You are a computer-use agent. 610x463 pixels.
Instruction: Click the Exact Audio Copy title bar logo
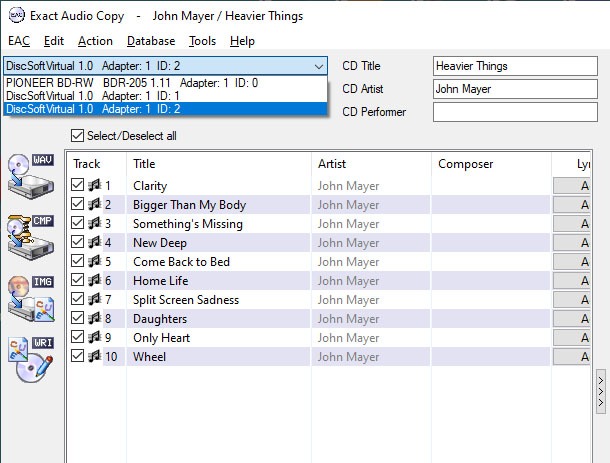tap(17, 16)
